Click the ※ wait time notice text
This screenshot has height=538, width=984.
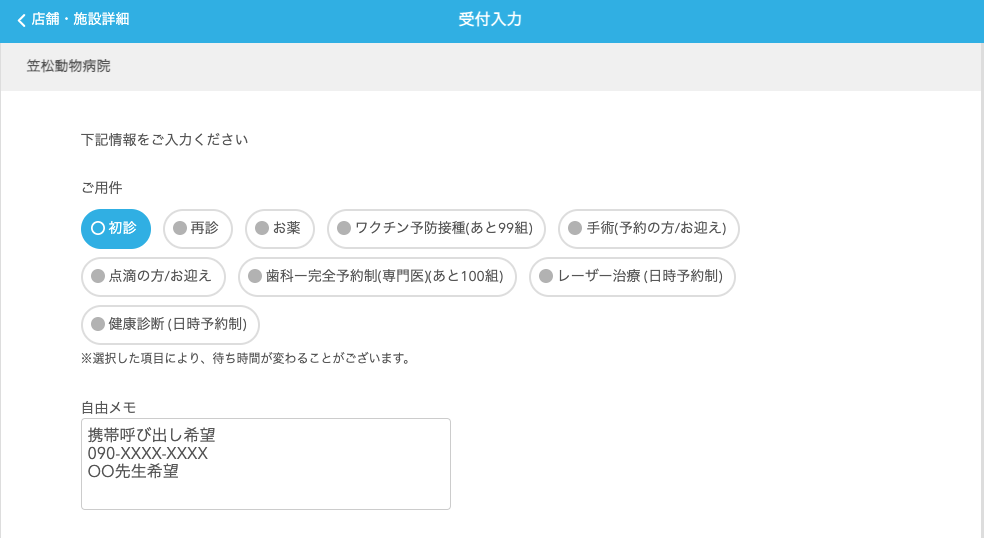point(246,358)
